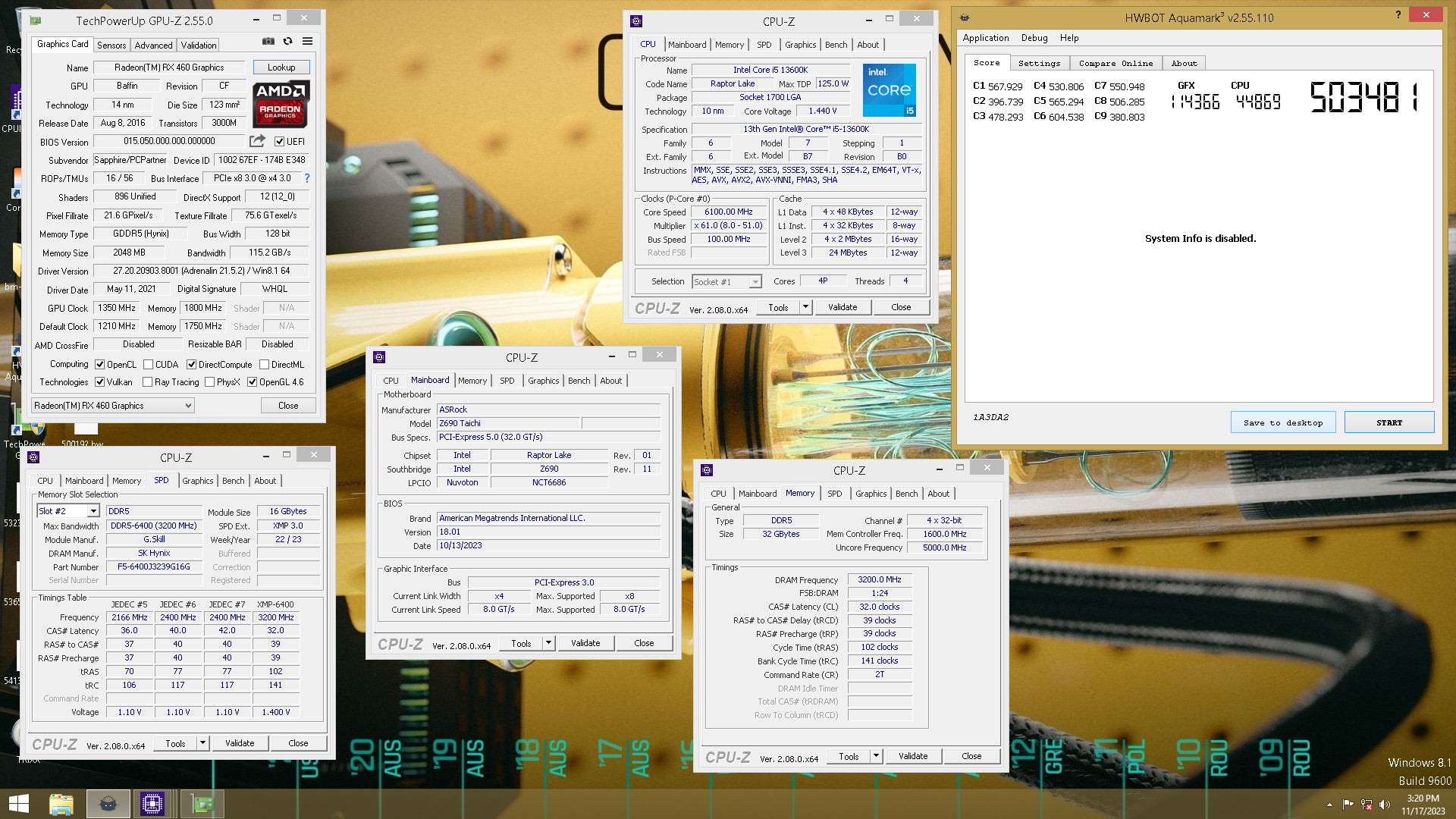Toggle the Ray Tracing checkbox
The width and height of the screenshot is (1456, 819).
[148, 382]
